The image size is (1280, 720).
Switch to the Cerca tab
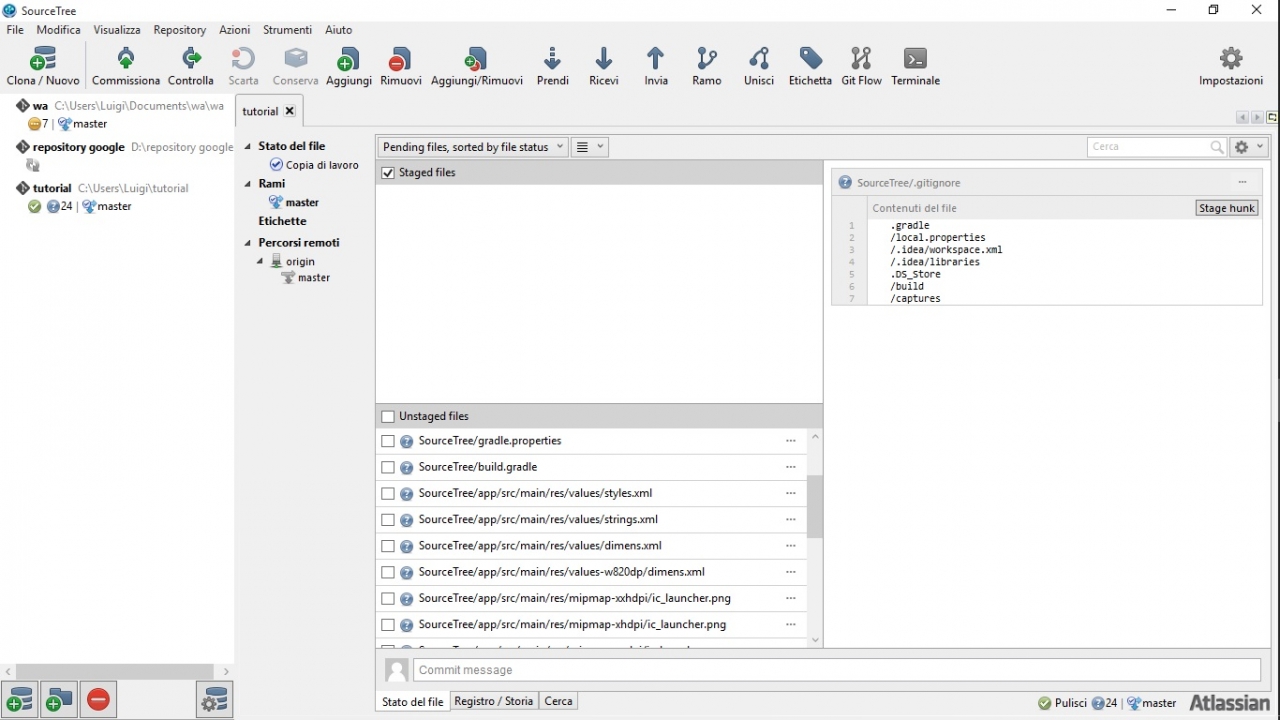pyautogui.click(x=558, y=702)
